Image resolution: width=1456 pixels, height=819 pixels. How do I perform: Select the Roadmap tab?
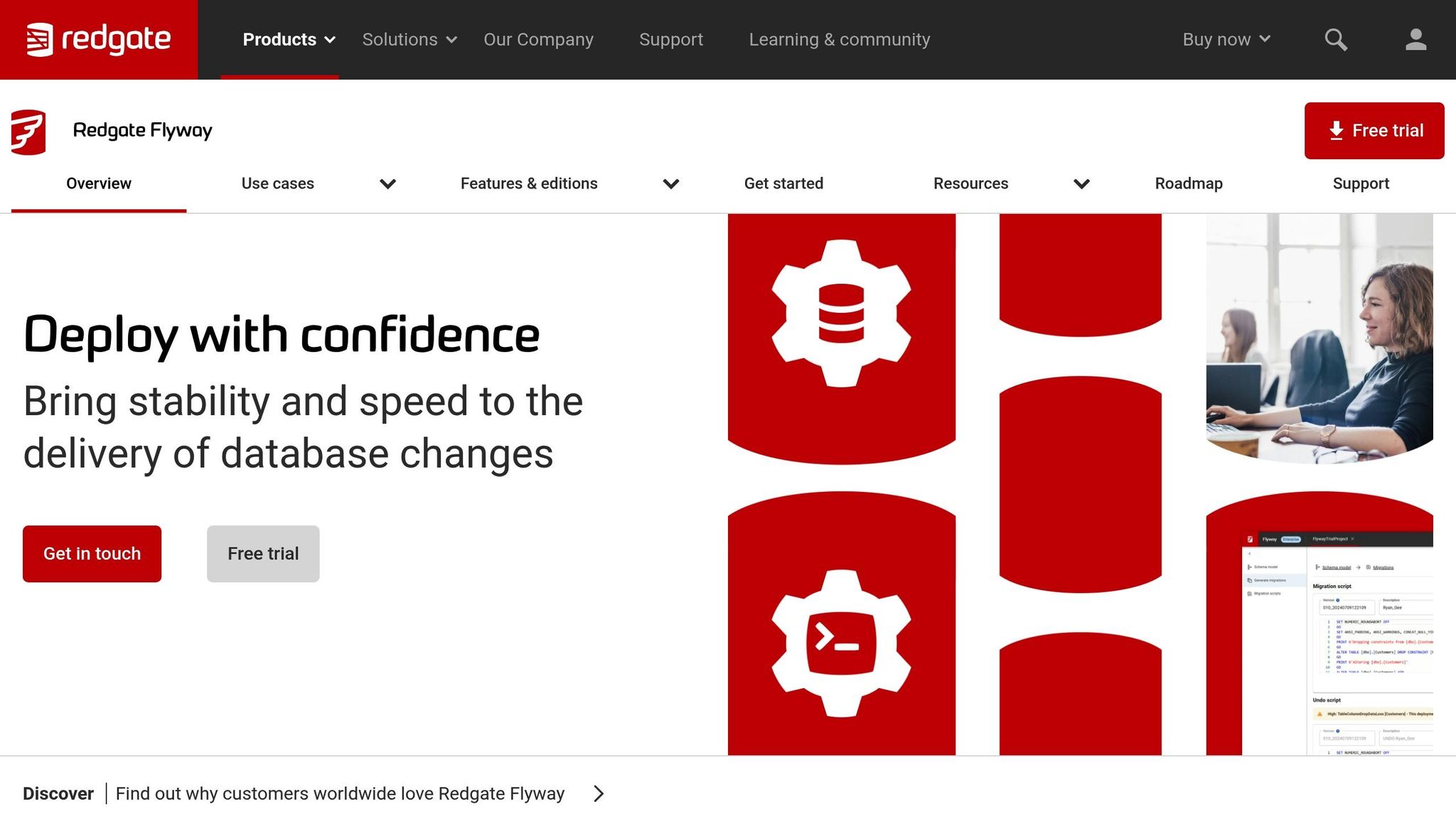(x=1188, y=183)
